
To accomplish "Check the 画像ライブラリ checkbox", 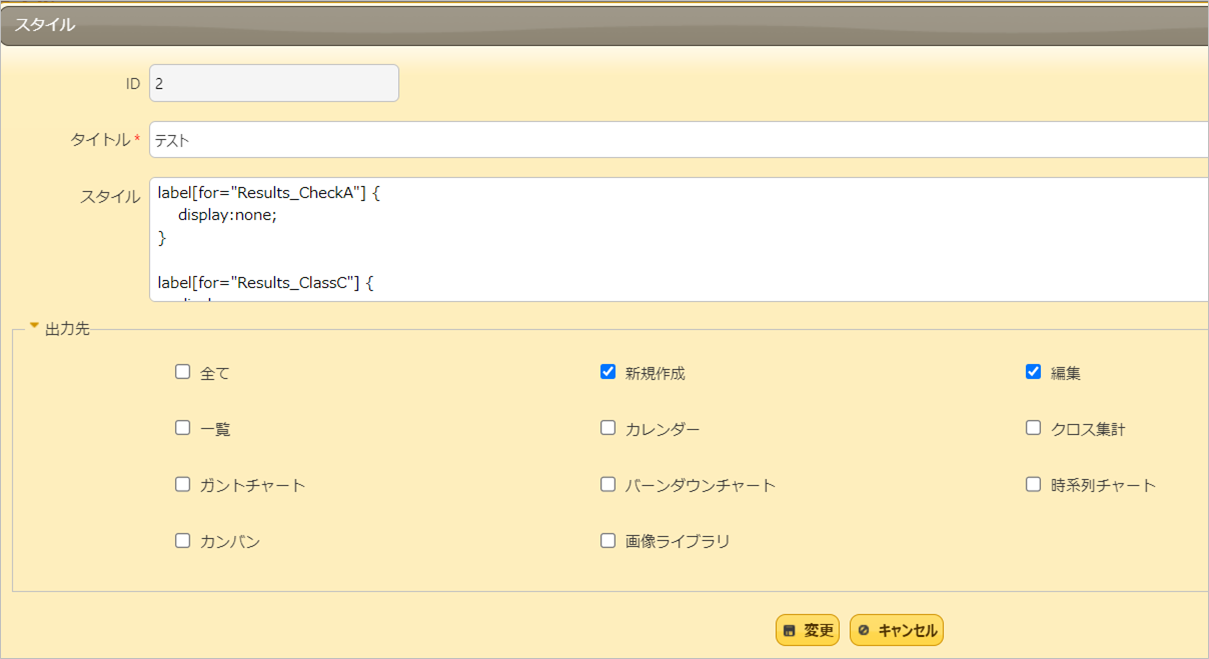I will 607,540.
